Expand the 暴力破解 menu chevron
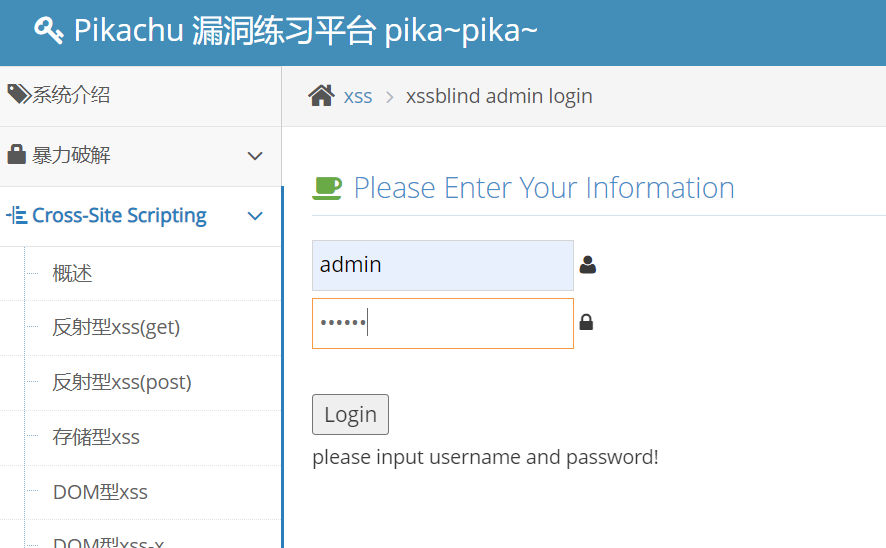The width and height of the screenshot is (886, 548). (255, 156)
